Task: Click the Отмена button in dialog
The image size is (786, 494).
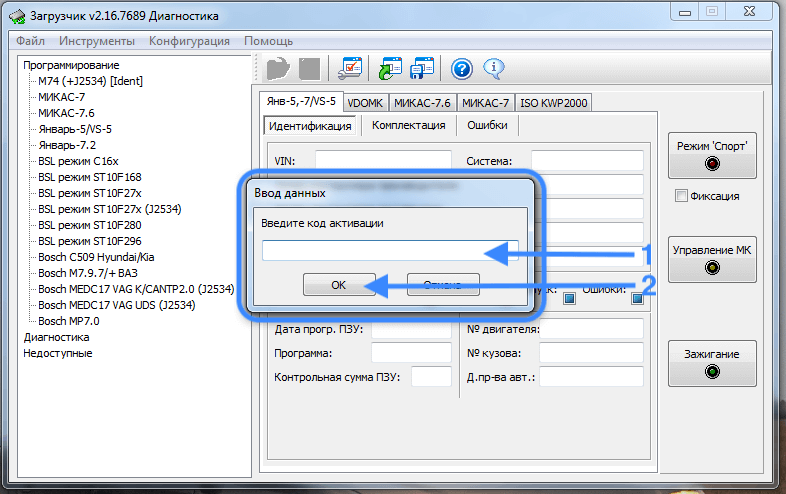Action: [443, 285]
